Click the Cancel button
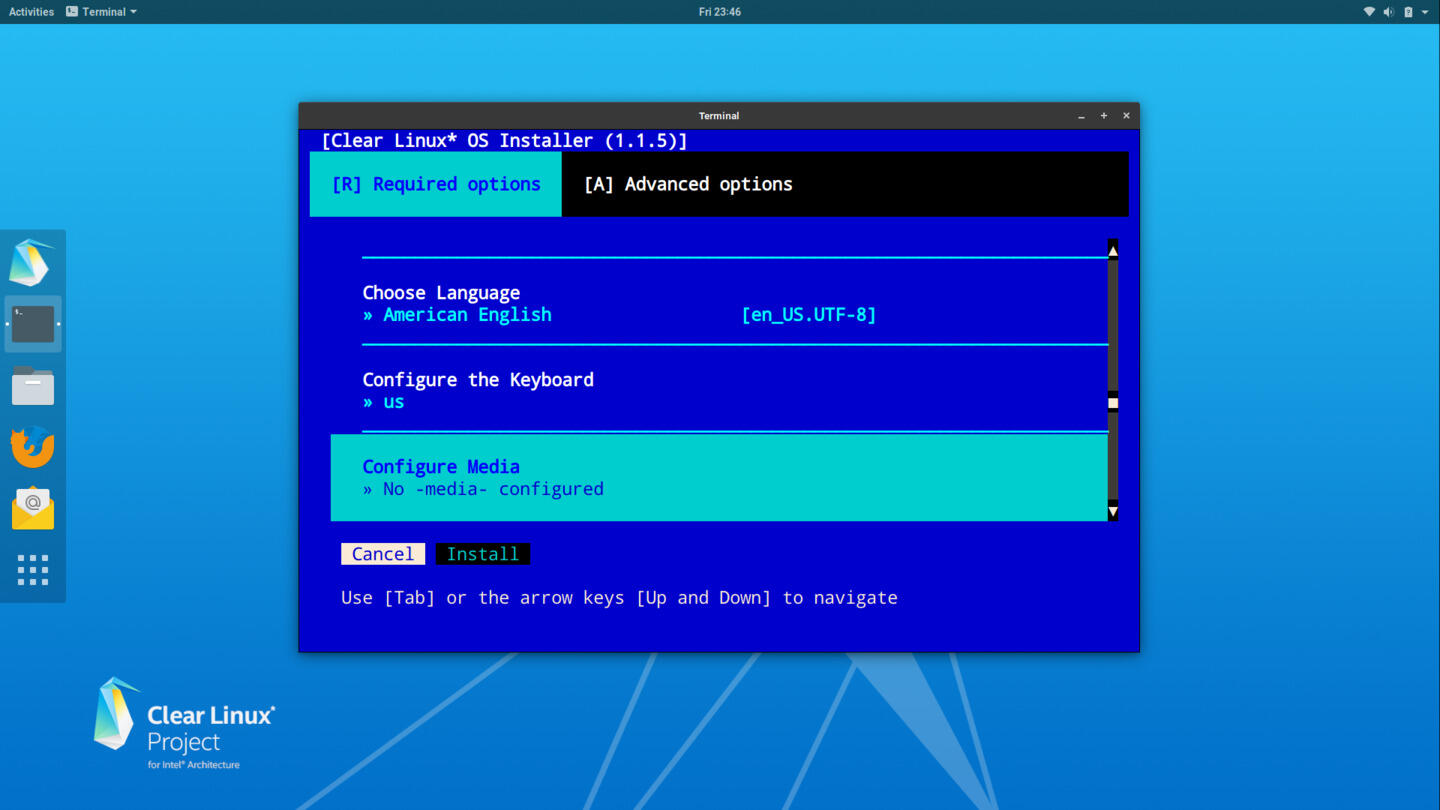 tap(383, 554)
